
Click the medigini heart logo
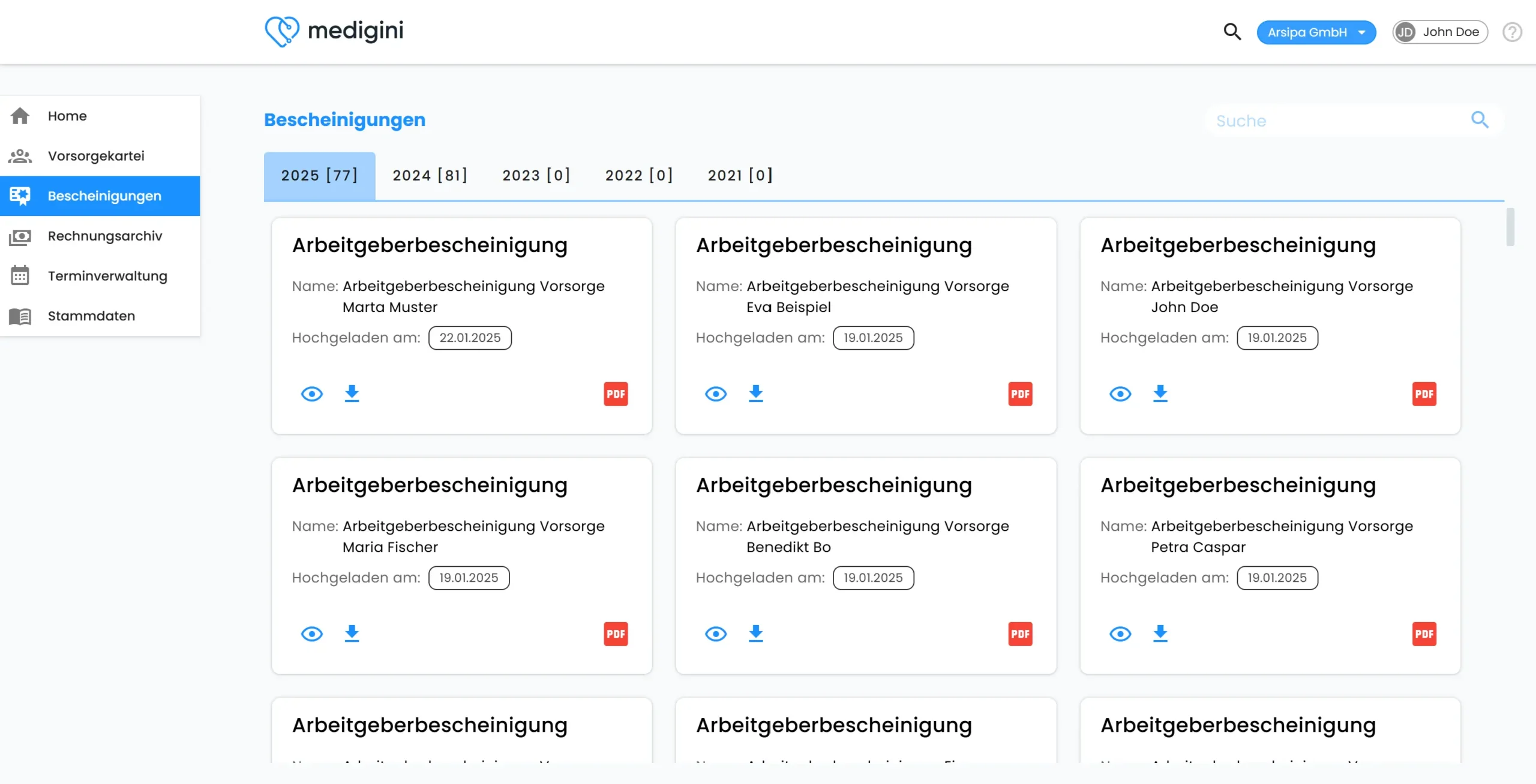(x=281, y=31)
